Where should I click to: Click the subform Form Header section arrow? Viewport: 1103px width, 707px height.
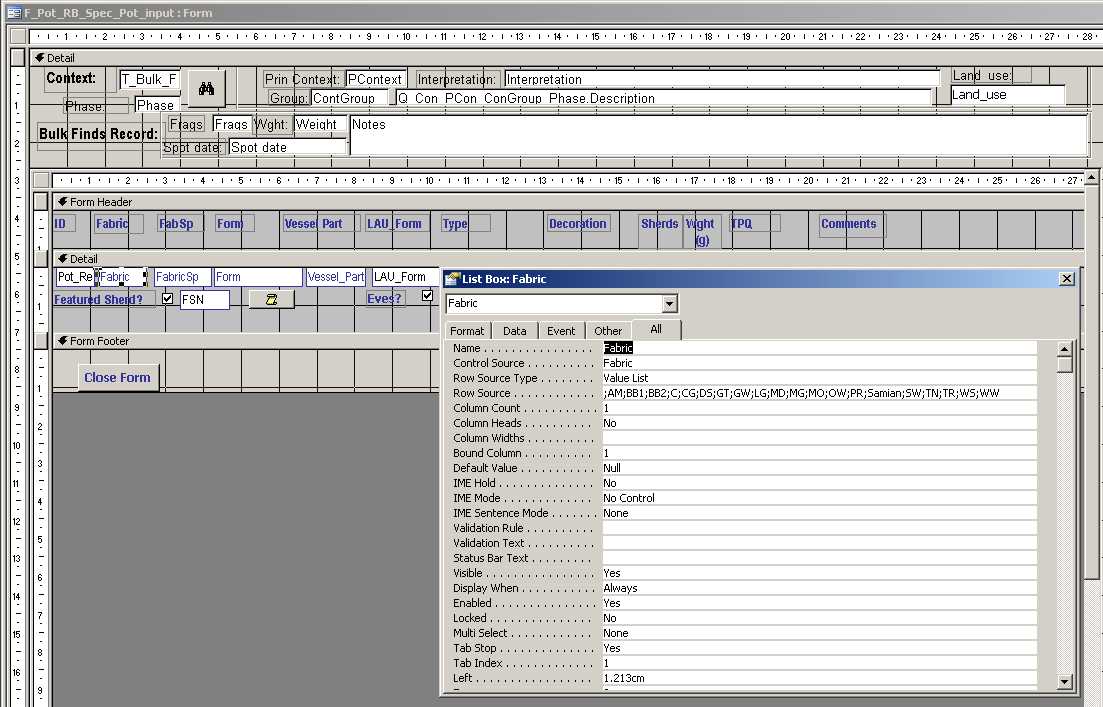(61, 202)
